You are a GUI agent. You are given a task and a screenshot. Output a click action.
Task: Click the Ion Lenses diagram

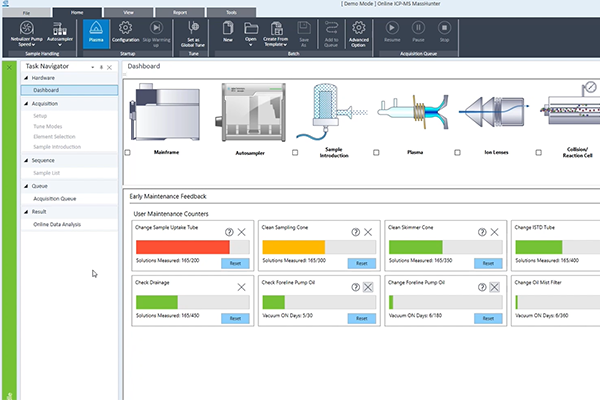(494, 111)
